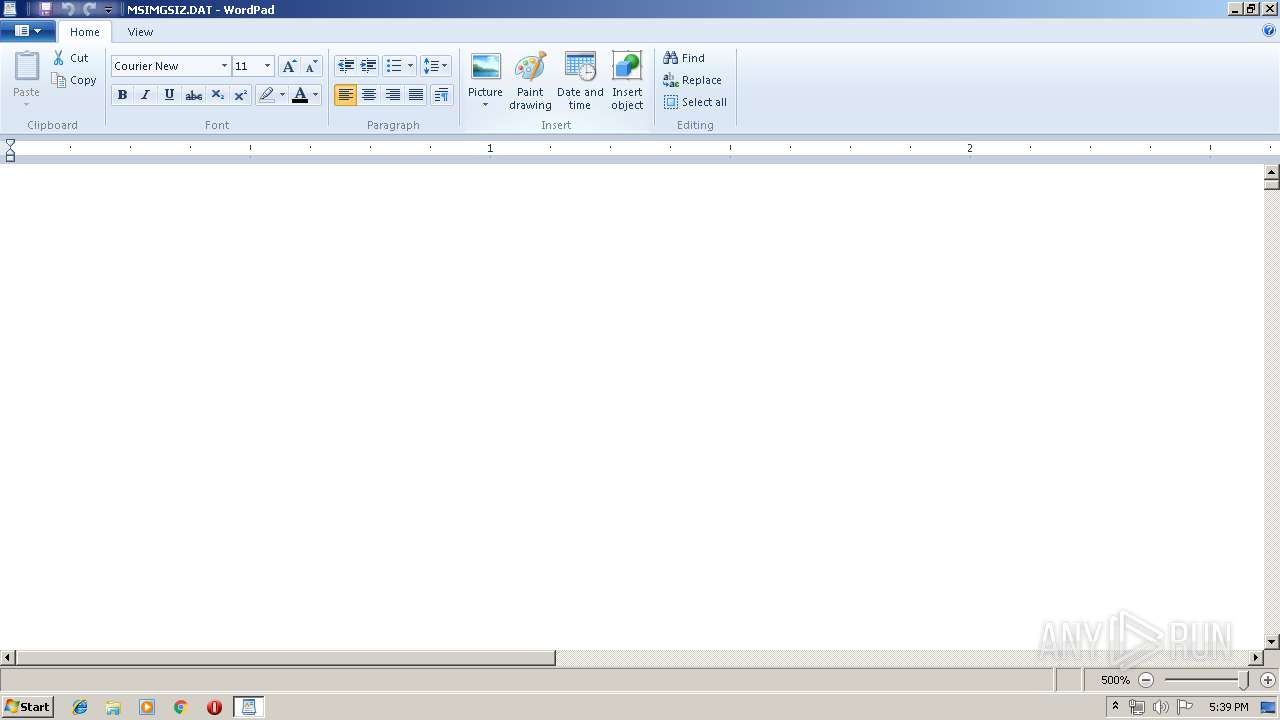
Task: Click the Paste clipboard icon
Action: click(x=26, y=67)
